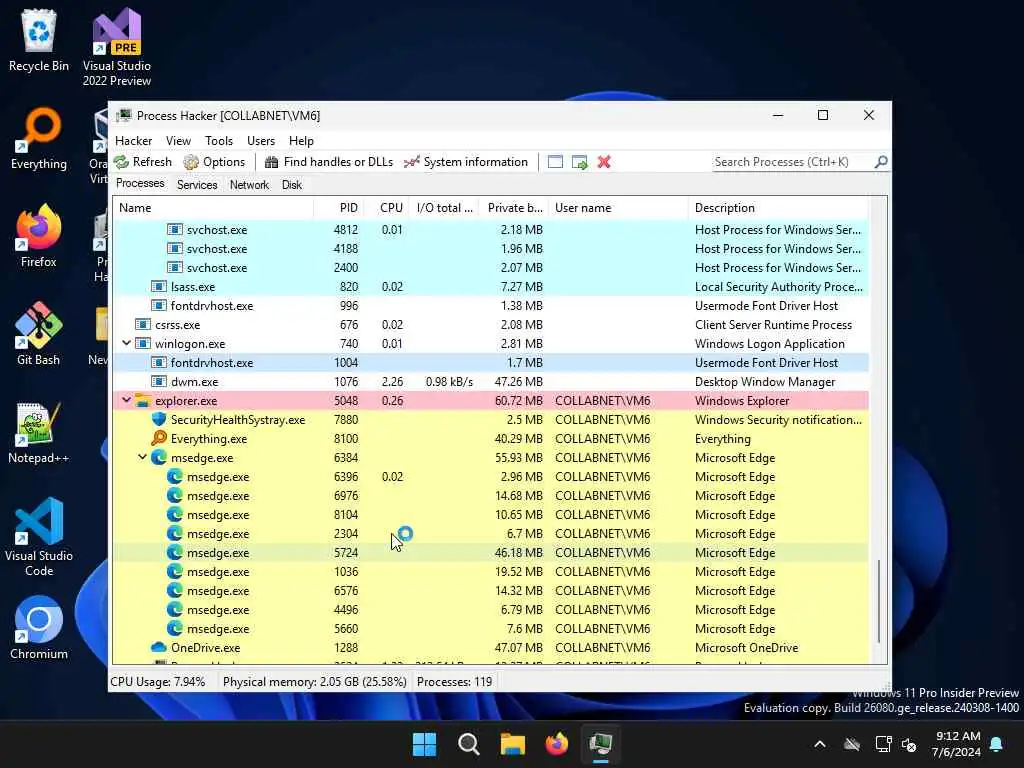Open the Git Bash desktop shortcut
1024x768 pixels.
coord(39,334)
